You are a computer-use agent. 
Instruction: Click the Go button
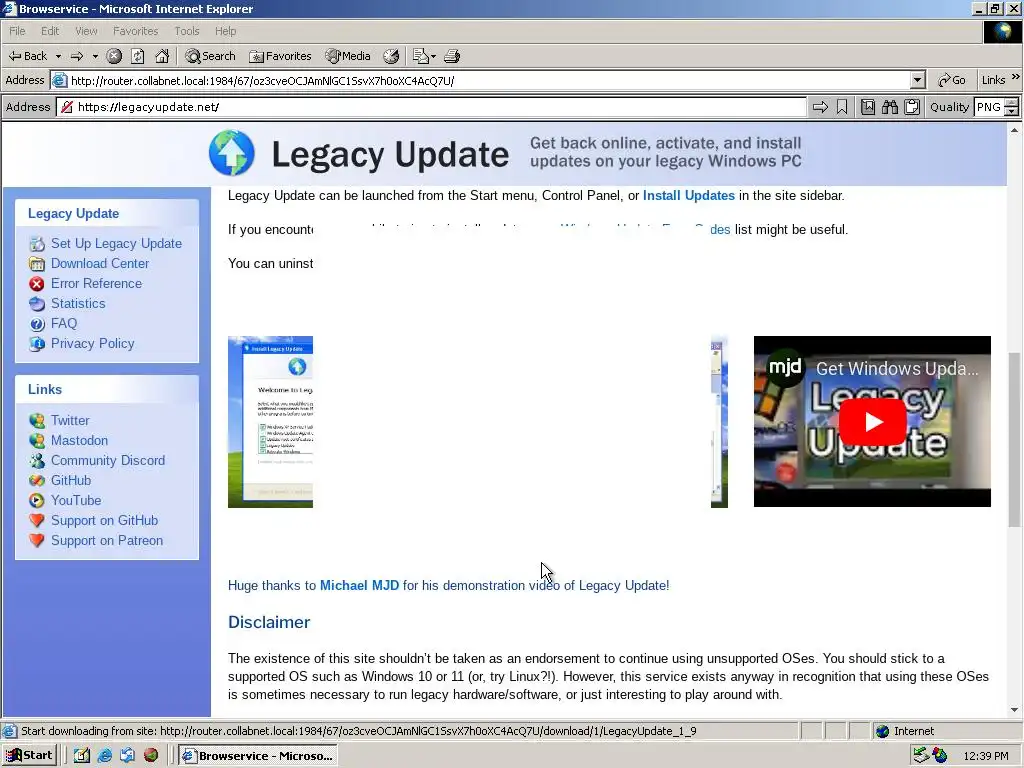pos(952,80)
